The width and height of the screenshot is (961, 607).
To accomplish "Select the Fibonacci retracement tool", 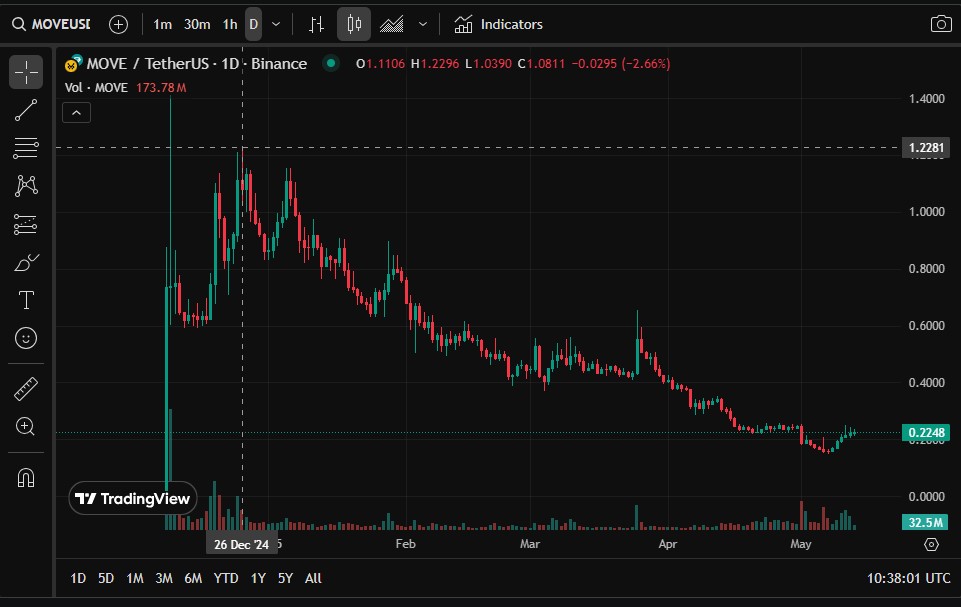I will 26,148.
